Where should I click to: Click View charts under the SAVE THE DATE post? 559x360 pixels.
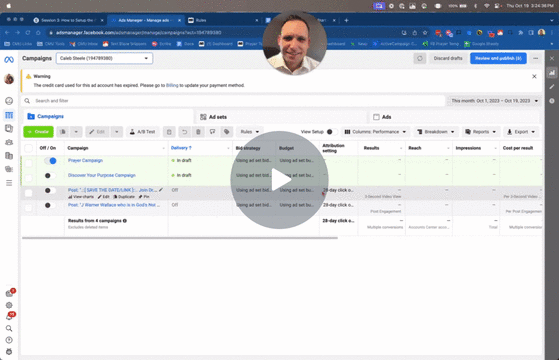coord(81,197)
